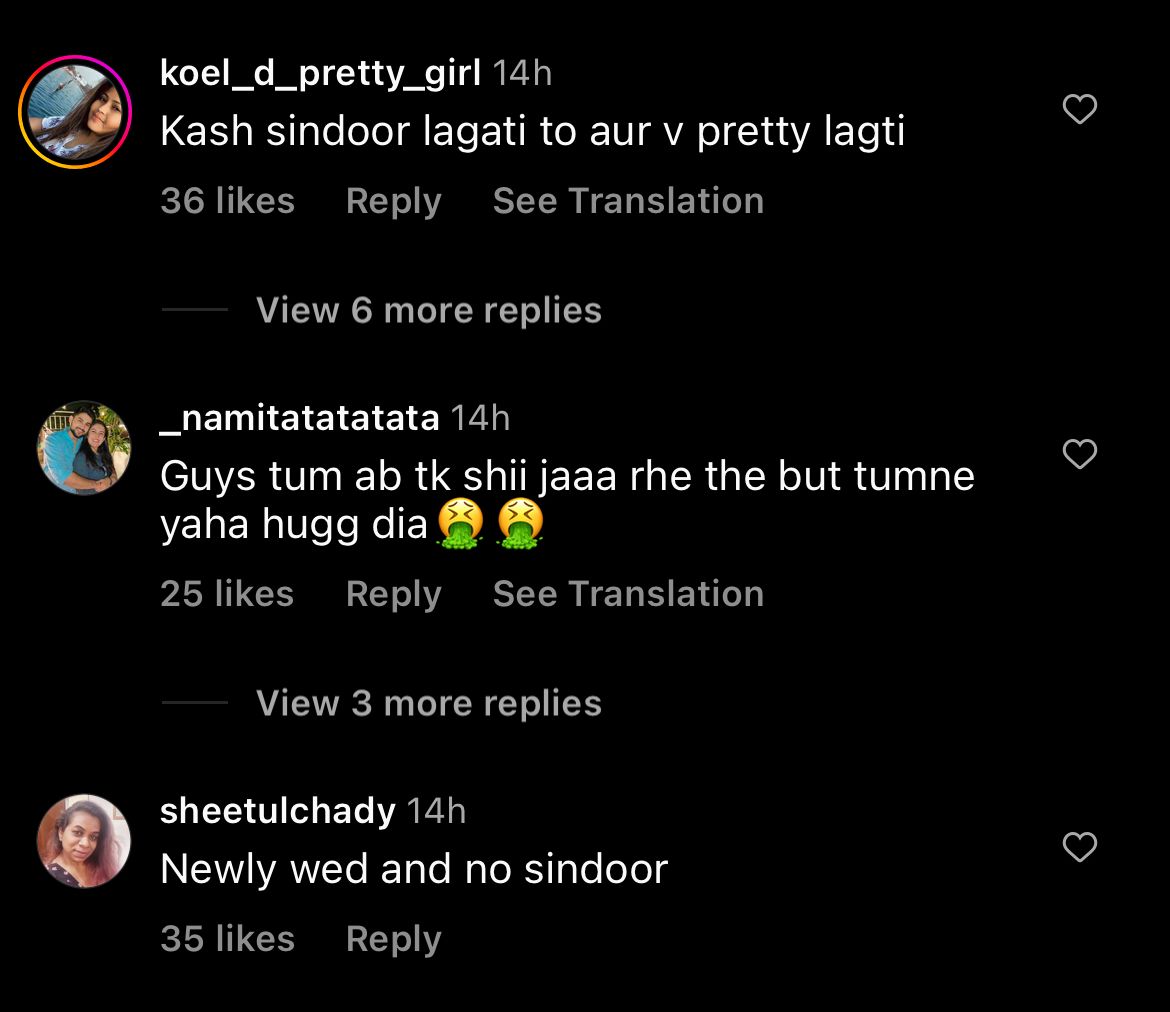
Task: Reply to koel_d_pretty_girl's comment
Action: click(x=393, y=201)
